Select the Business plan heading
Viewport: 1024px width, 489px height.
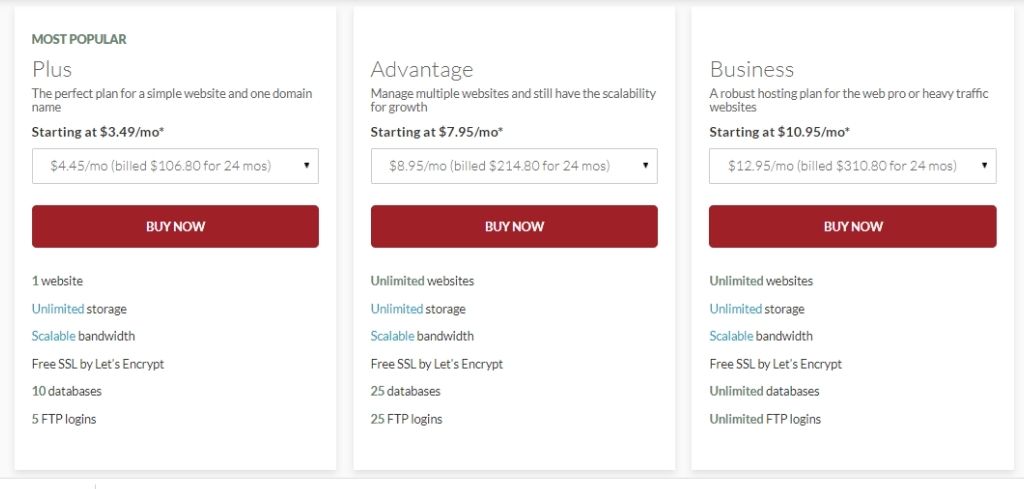tap(752, 69)
